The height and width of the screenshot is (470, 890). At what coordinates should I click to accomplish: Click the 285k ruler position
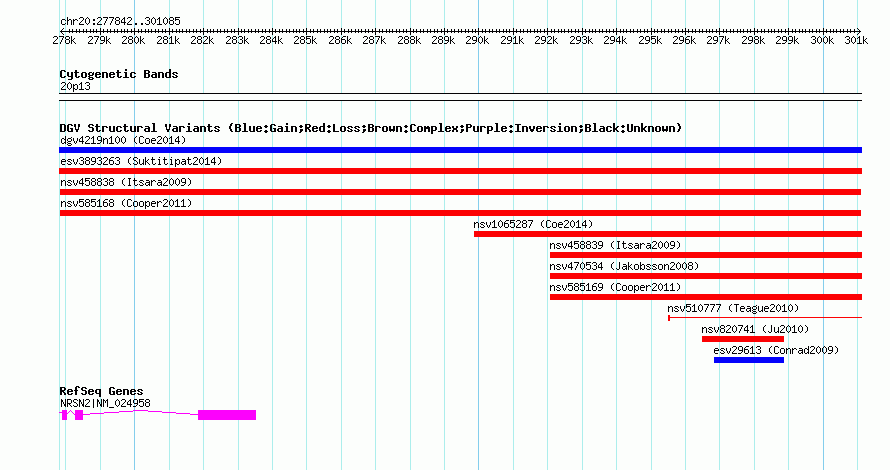coord(305,40)
